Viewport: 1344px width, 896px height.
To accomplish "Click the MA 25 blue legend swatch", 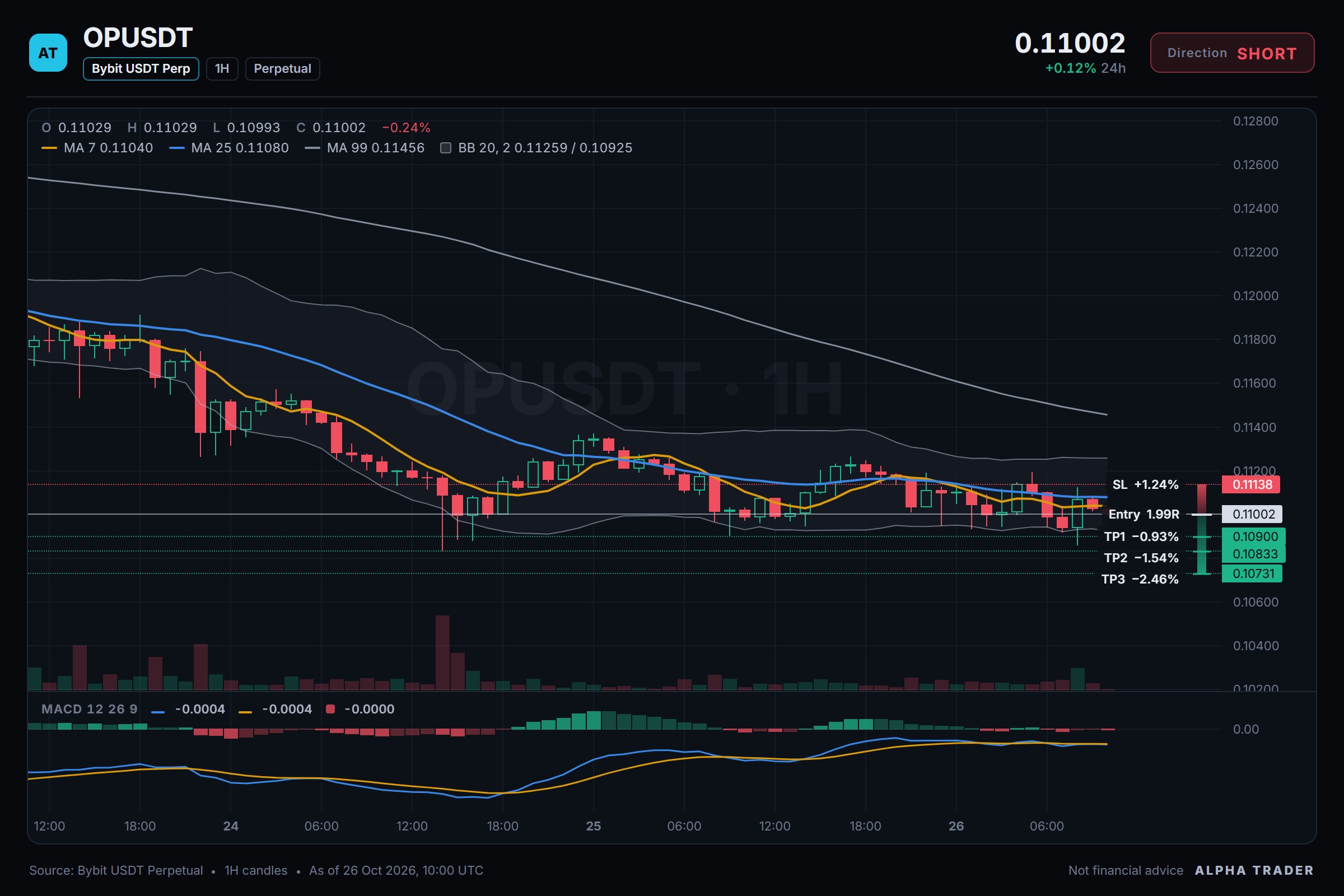I will point(176,148).
